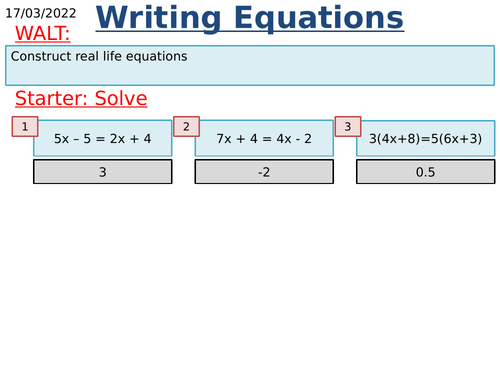Select the 3(4x+8)=5(6x+3) equation box
Image resolution: width=500 pixels, height=375 pixels.
coord(426,138)
